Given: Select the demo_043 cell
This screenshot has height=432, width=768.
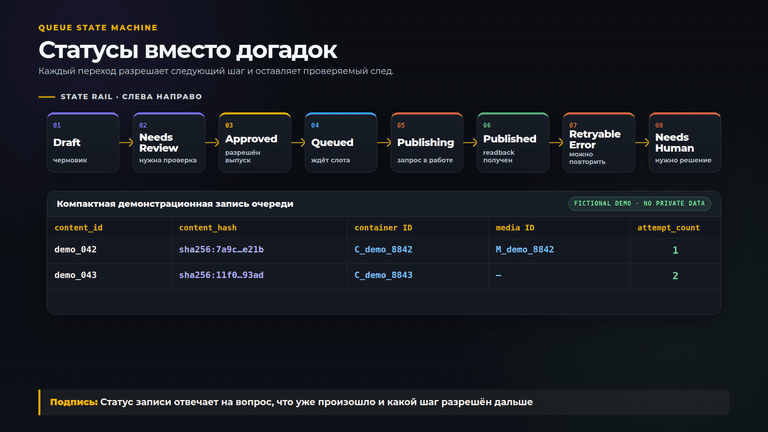Looking at the screenshot, I should point(75,275).
